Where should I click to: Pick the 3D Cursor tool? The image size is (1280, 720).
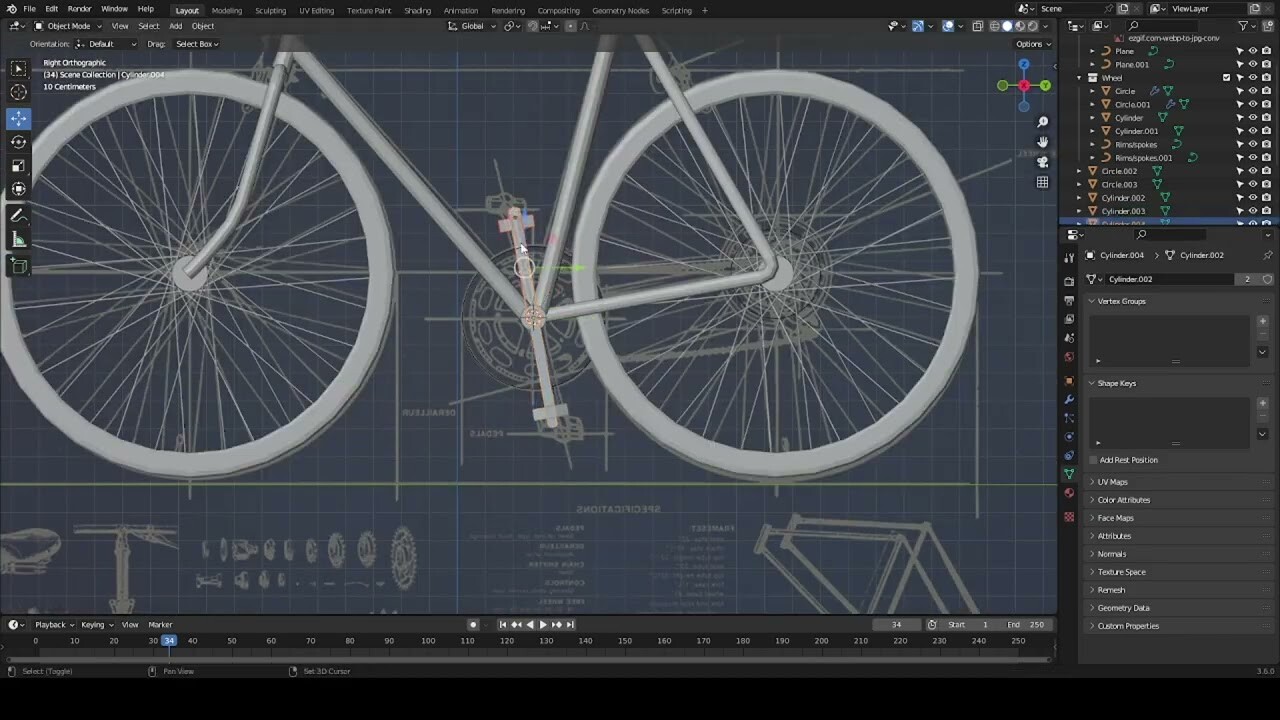pos(18,92)
